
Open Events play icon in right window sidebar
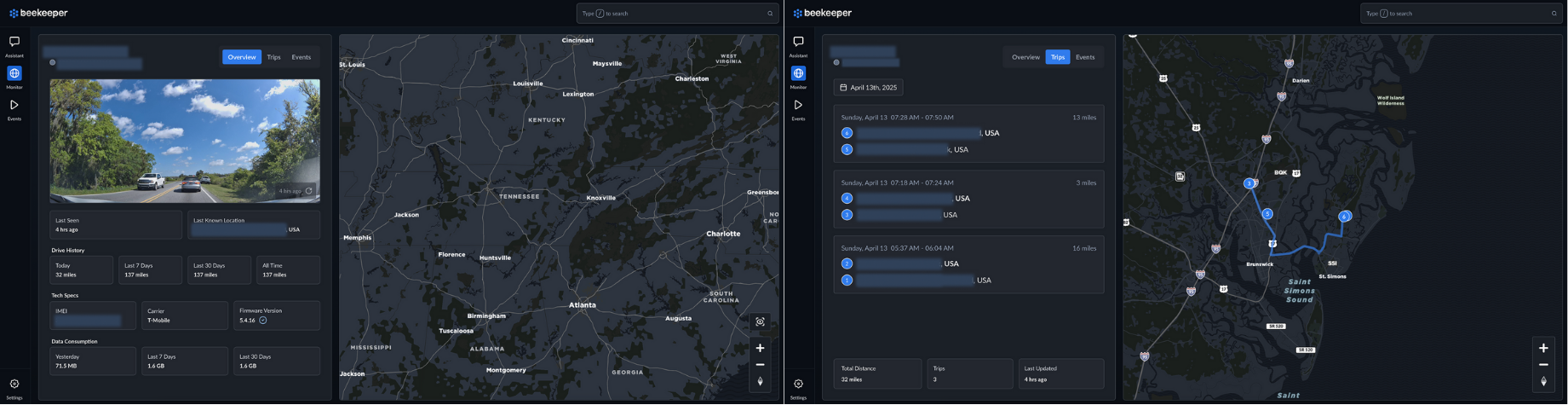[798, 105]
